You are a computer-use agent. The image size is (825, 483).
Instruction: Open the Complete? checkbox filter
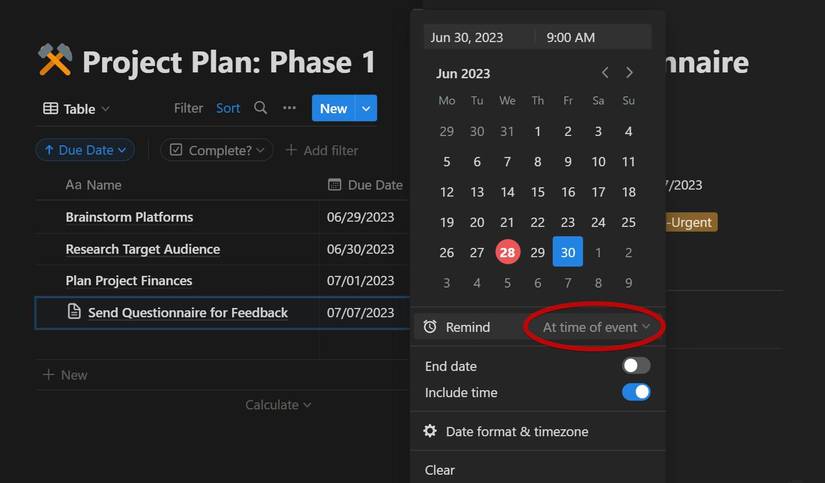point(216,150)
